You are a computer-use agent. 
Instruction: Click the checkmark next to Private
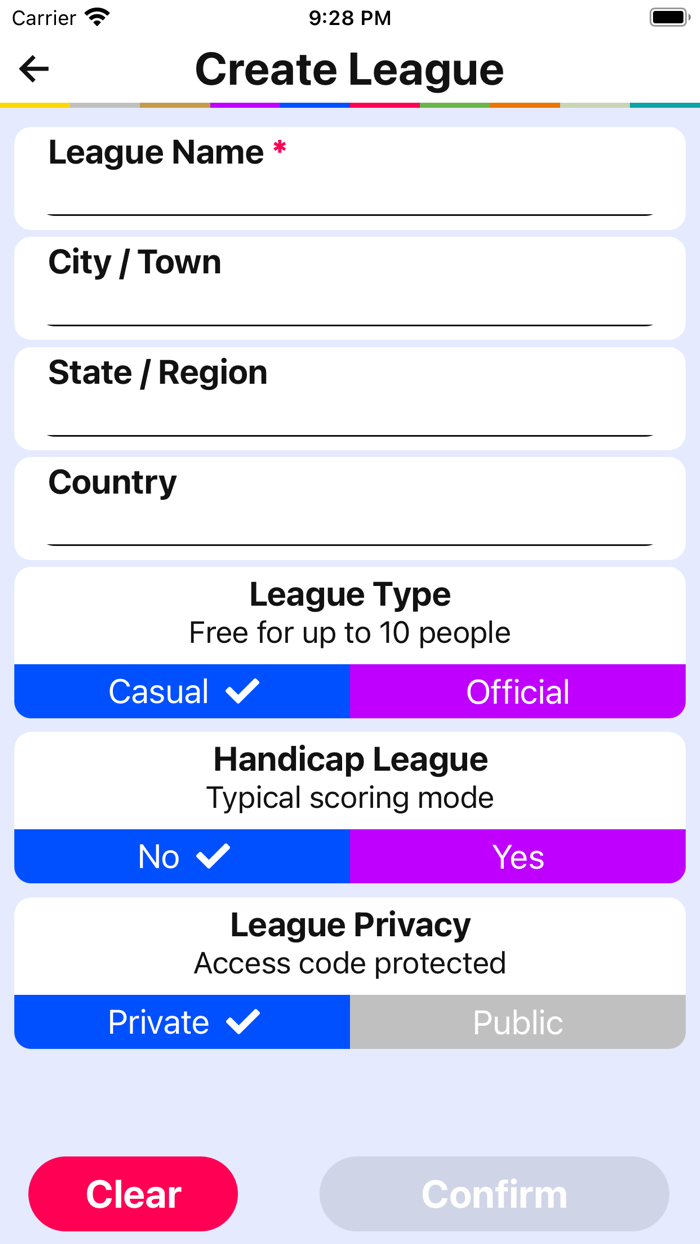242,1021
